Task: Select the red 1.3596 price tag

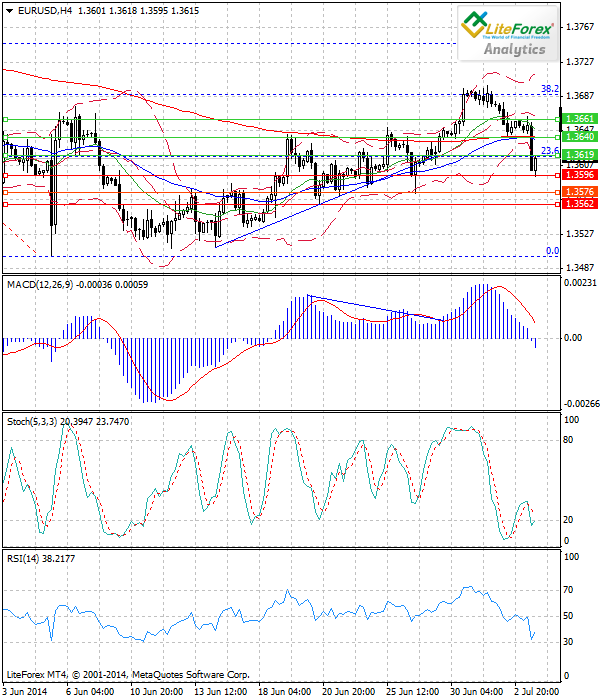Action: pos(580,174)
